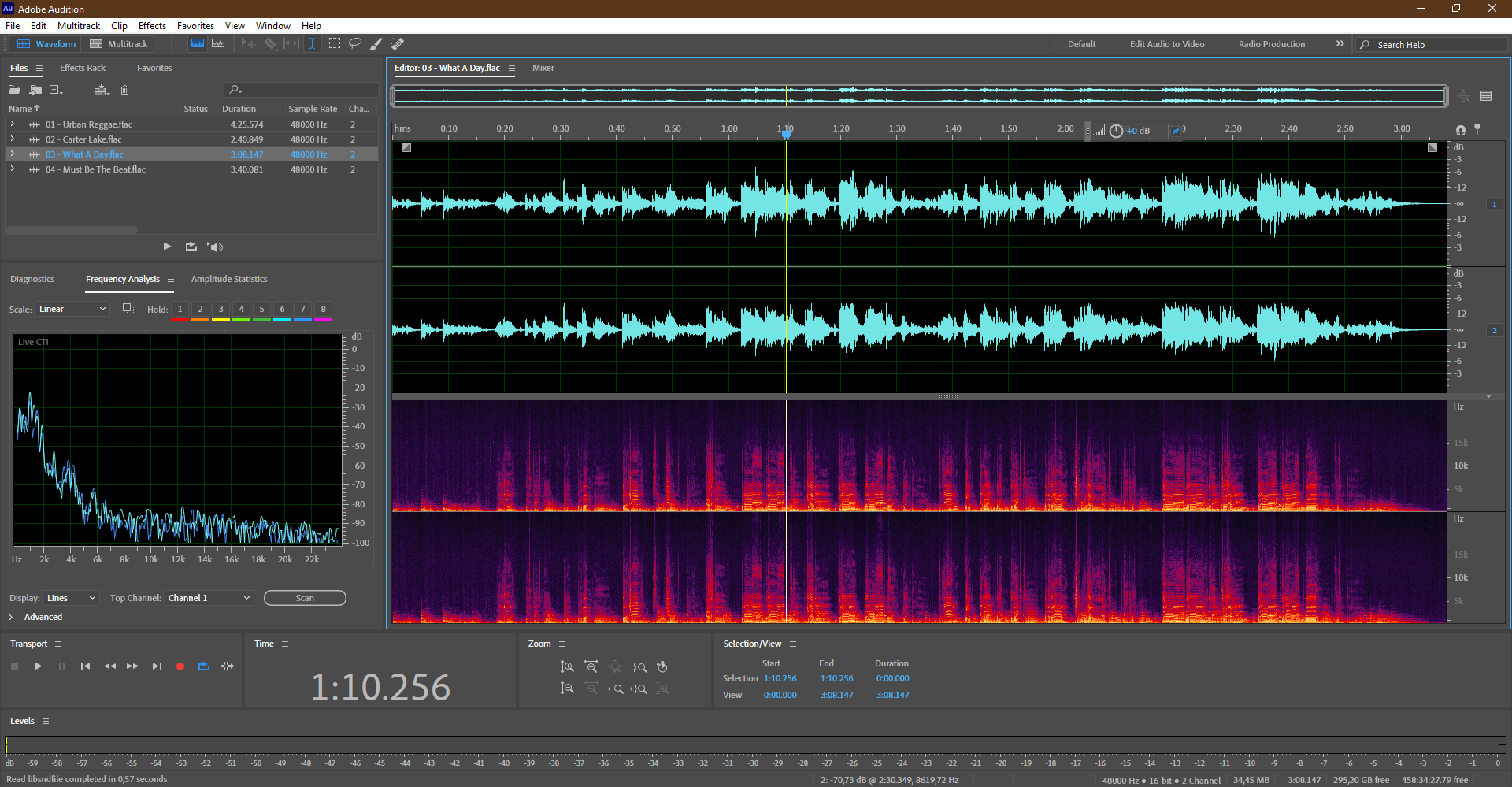
Task: Open the Favorites panel tab
Action: point(154,68)
